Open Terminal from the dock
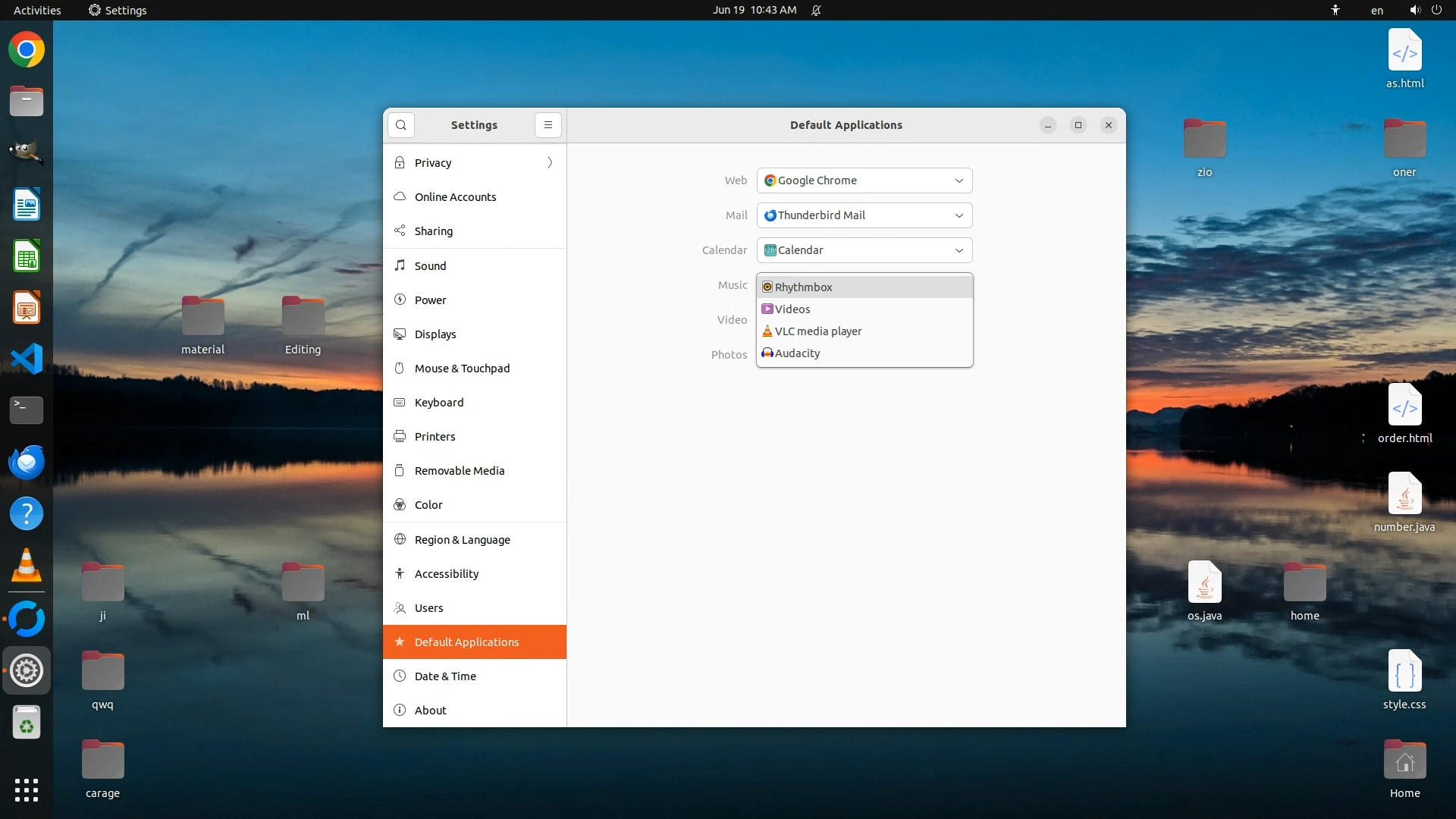Image resolution: width=1456 pixels, height=819 pixels. (27, 410)
